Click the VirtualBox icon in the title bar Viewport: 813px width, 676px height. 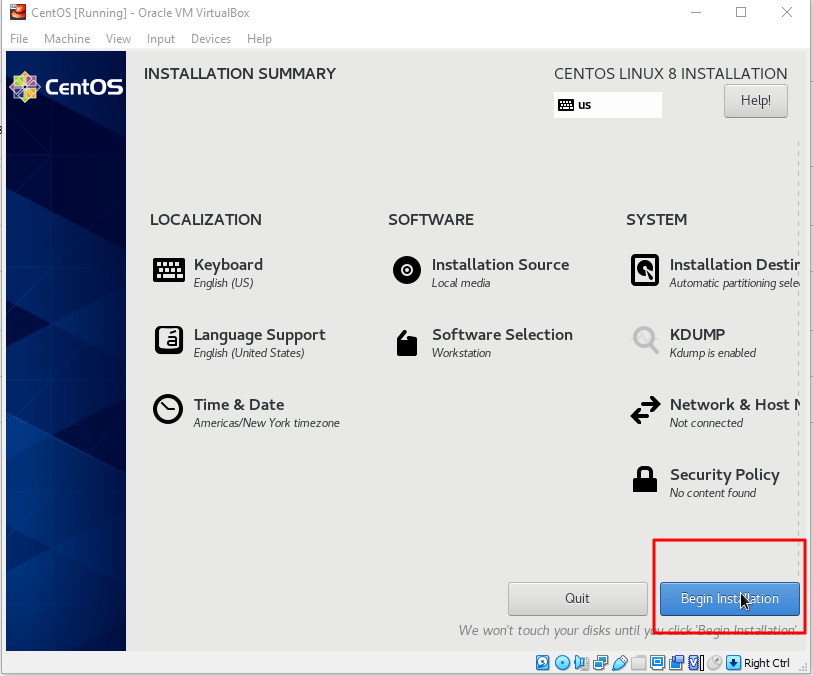pos(18,12)
